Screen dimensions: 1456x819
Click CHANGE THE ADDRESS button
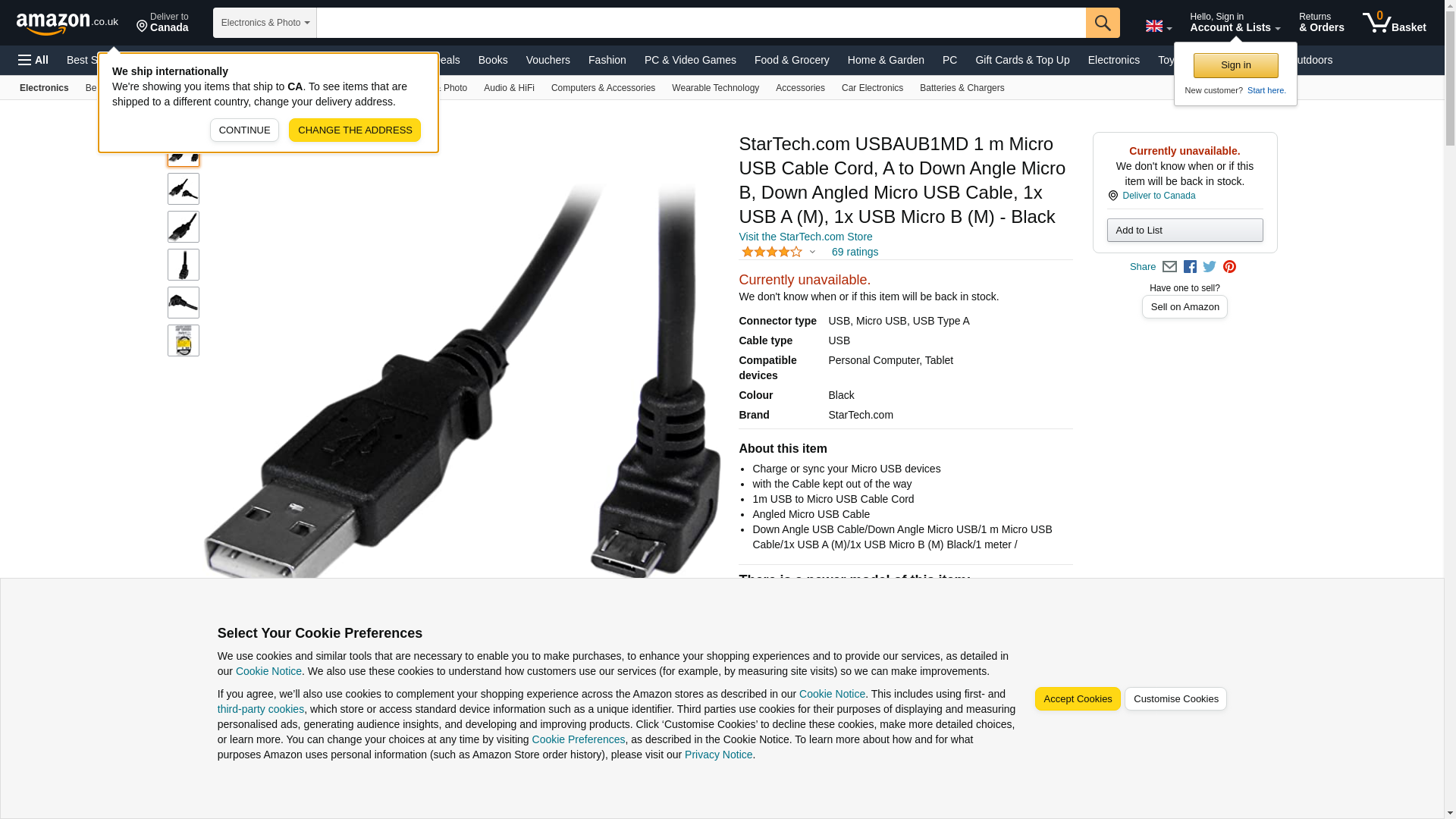coord(355,130)
